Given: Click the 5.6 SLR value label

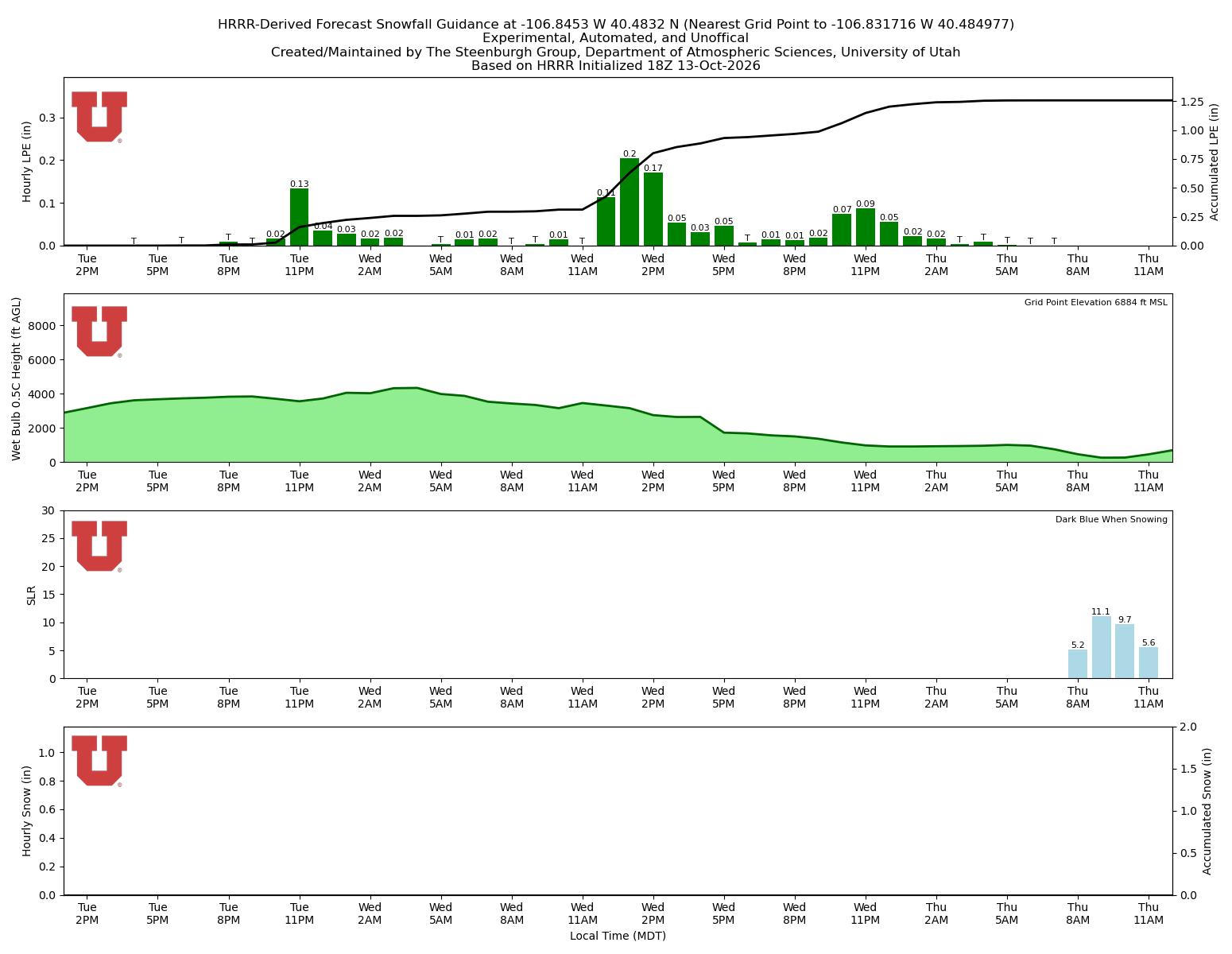Looking at the screenshot, I should point(1149,642).
